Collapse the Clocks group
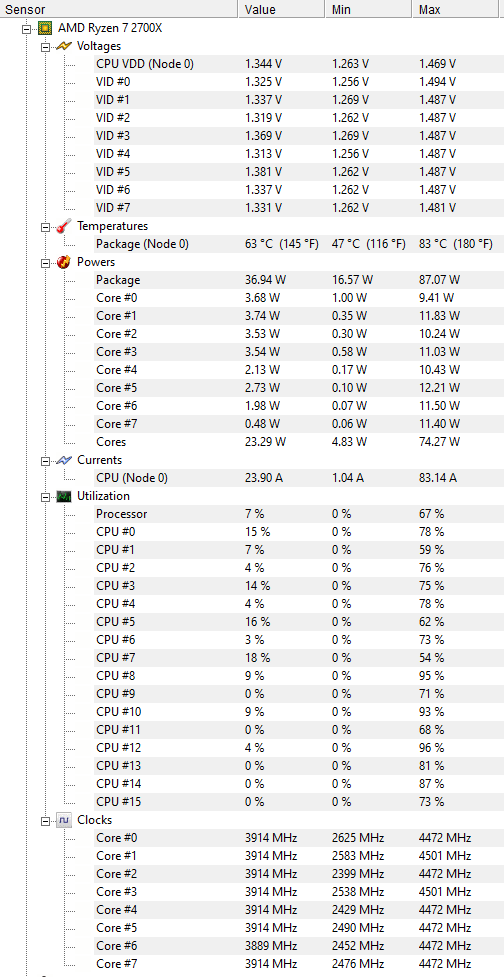This screenshot has height=977, width=504. coord(45,821)
